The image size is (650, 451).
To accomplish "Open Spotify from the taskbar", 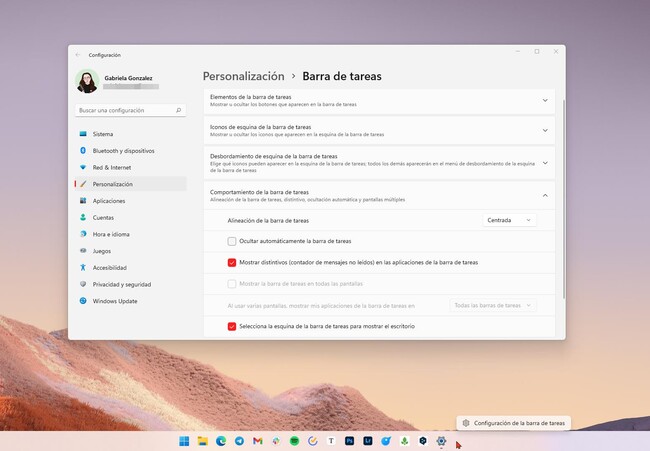I will tap(294, 441).
